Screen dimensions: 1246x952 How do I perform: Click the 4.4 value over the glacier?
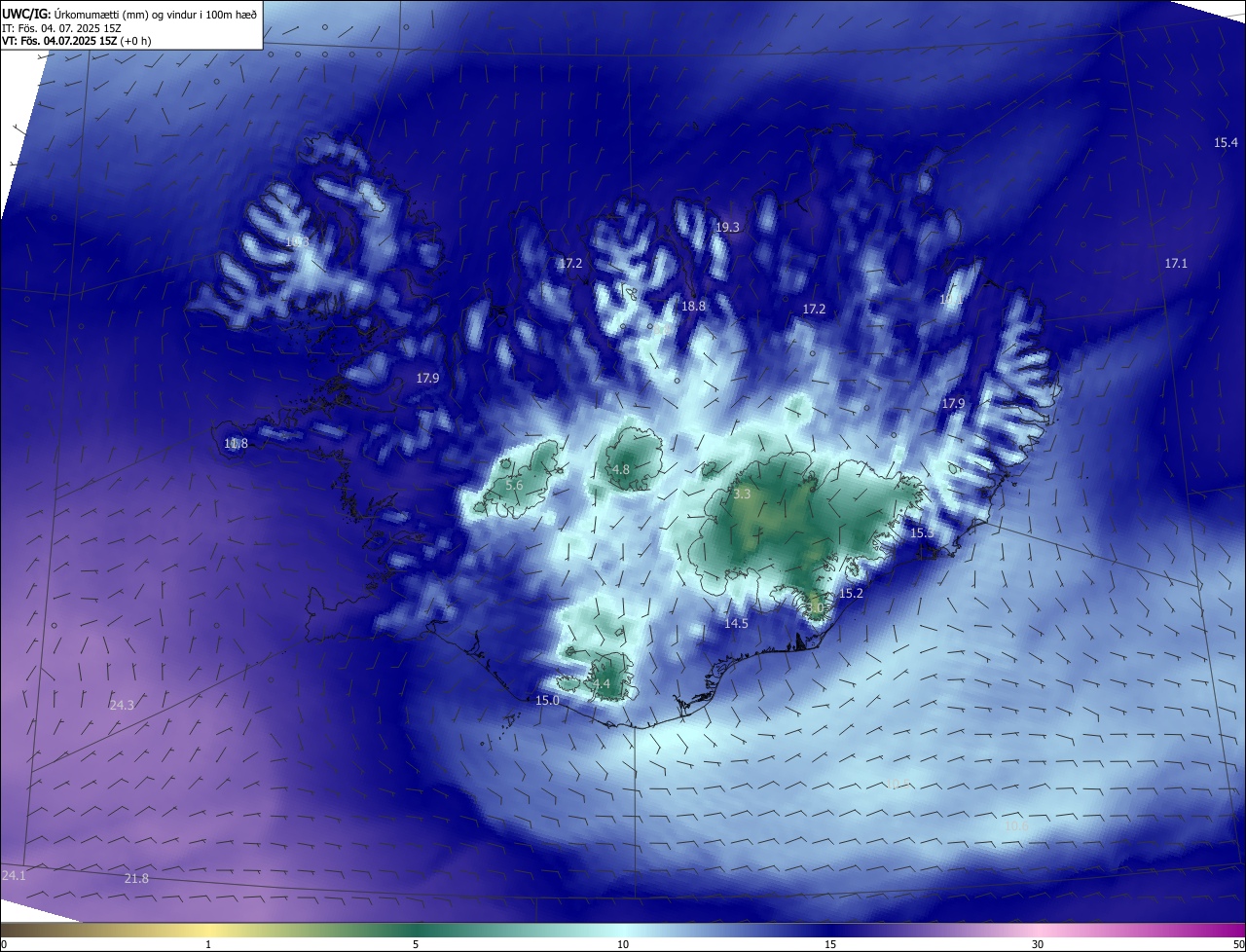pyautogui.click(x=601, y=685)
